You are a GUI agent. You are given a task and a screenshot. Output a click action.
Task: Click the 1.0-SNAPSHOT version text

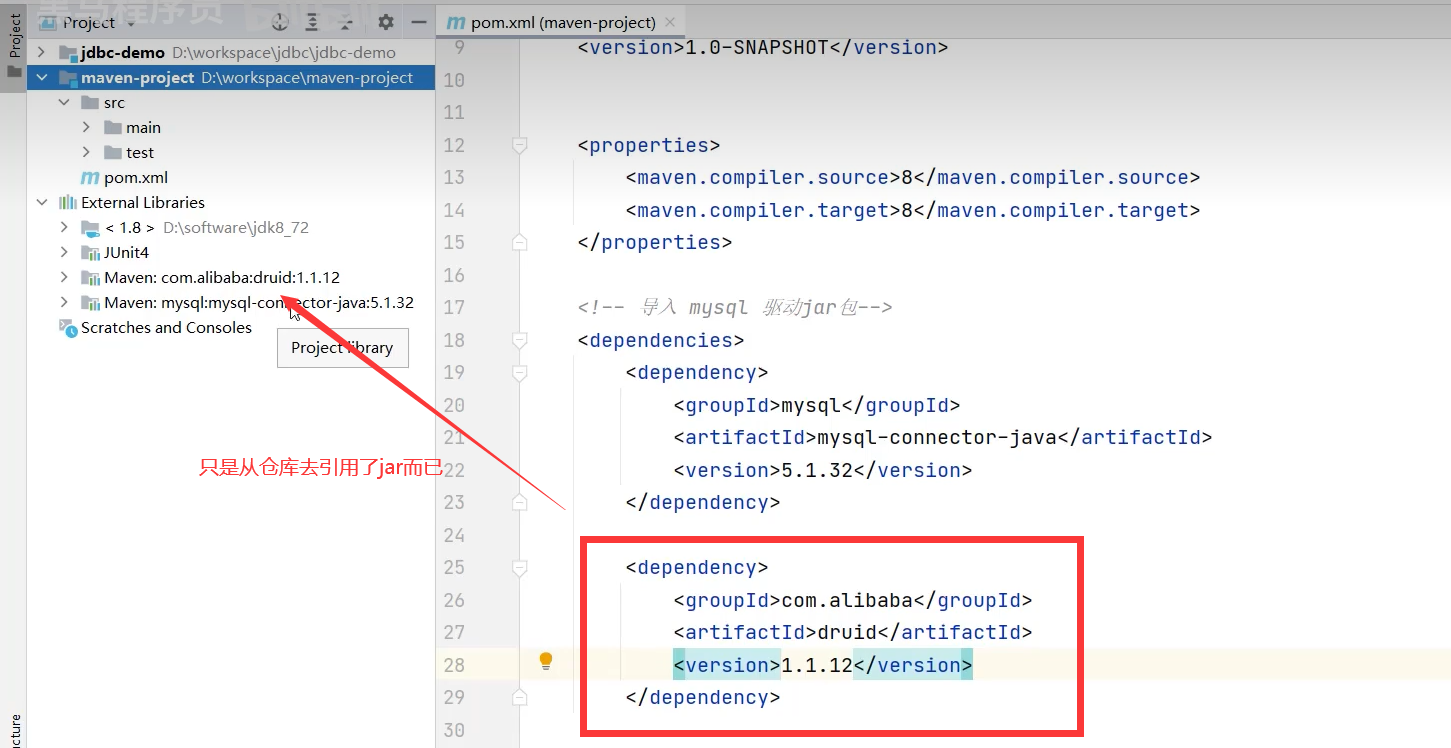click(756, 47)
